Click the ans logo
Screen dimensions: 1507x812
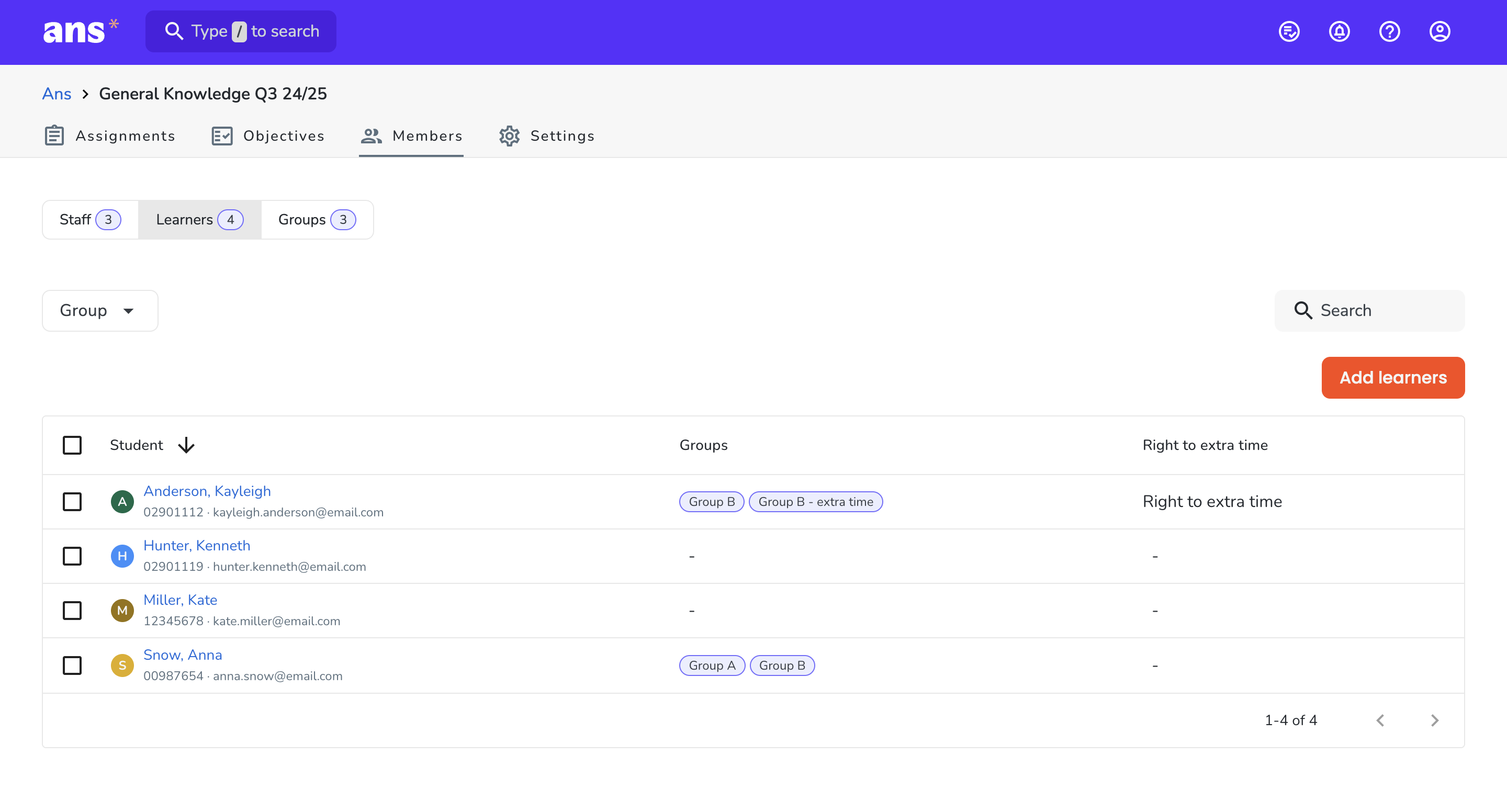coord(80,31)
